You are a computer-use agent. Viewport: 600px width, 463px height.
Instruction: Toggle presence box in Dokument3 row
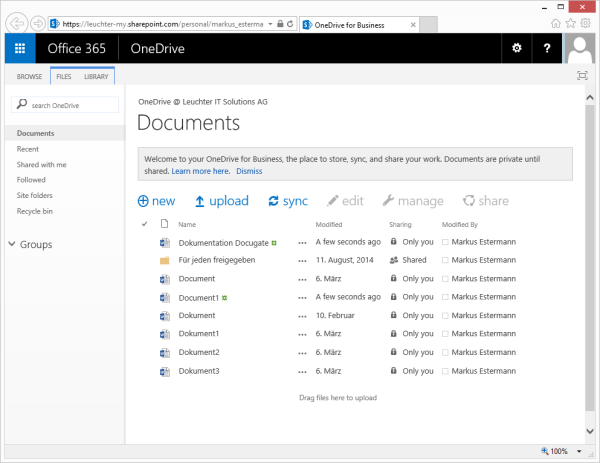click(x=445, y=371)
